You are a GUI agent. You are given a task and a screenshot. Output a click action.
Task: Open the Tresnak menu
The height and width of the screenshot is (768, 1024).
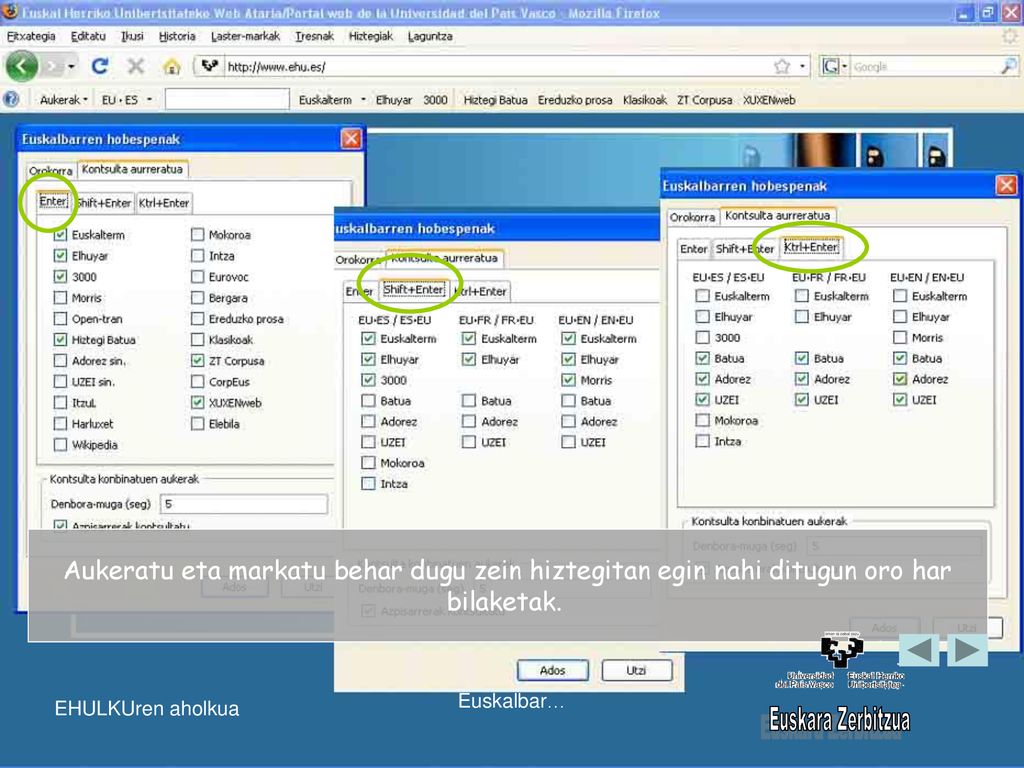pos(314,36)
